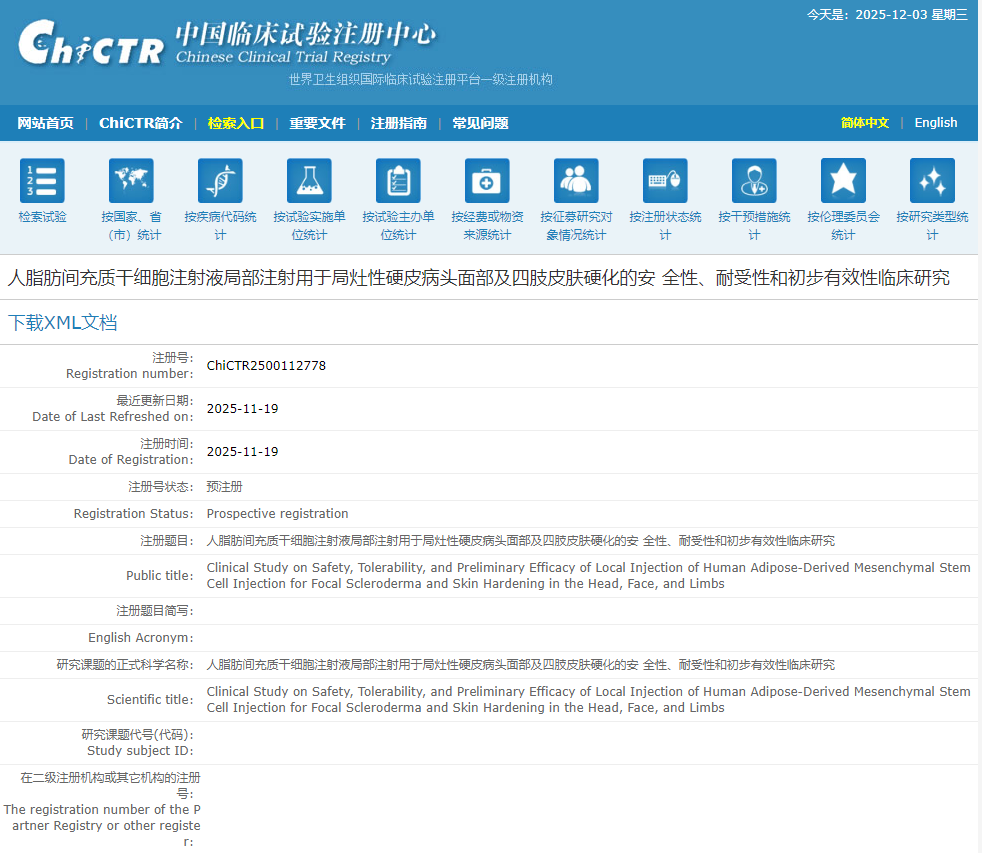
Task: Select the 检索入口 navigation item
Action: point(236,123)
